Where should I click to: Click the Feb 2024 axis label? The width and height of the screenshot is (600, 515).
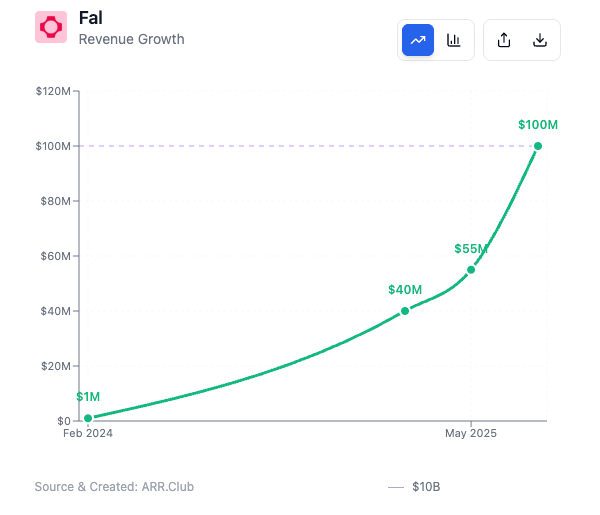pos(88,433)
